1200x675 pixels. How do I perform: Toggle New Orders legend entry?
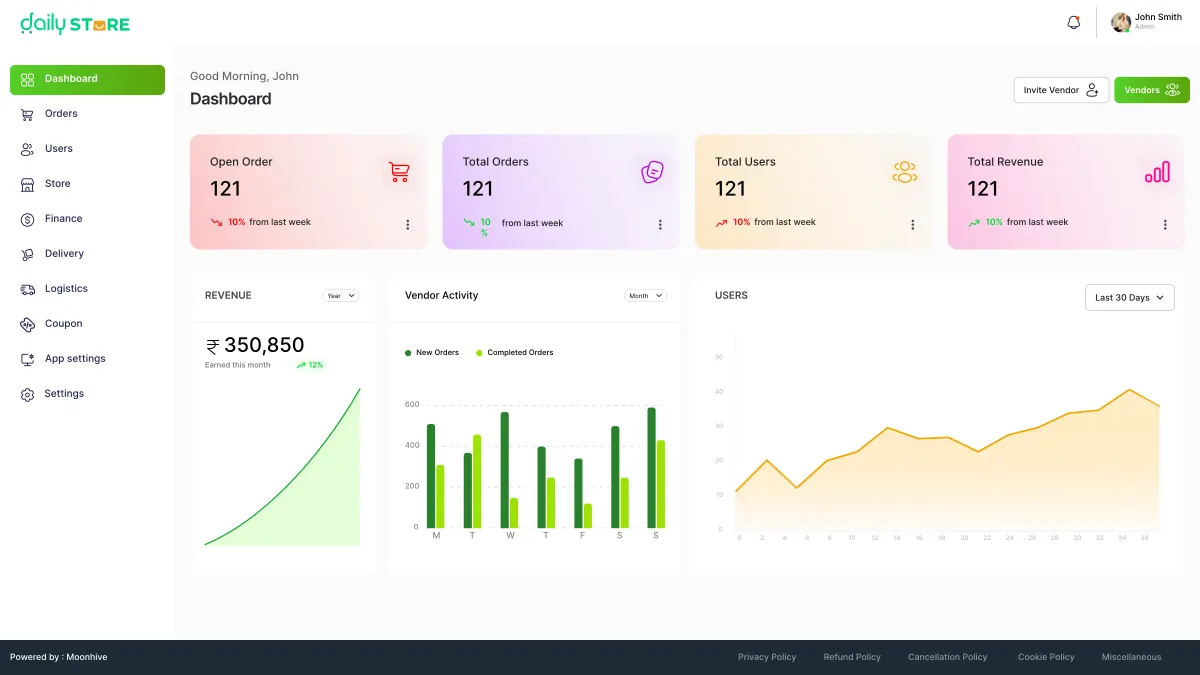coord(432,353)
